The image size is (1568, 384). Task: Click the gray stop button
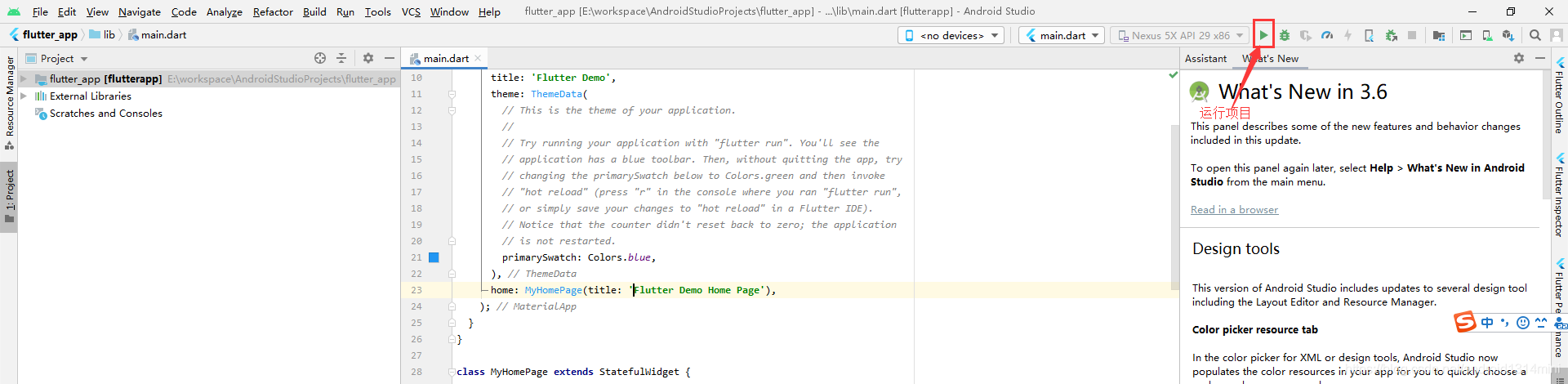(1412, 35)
